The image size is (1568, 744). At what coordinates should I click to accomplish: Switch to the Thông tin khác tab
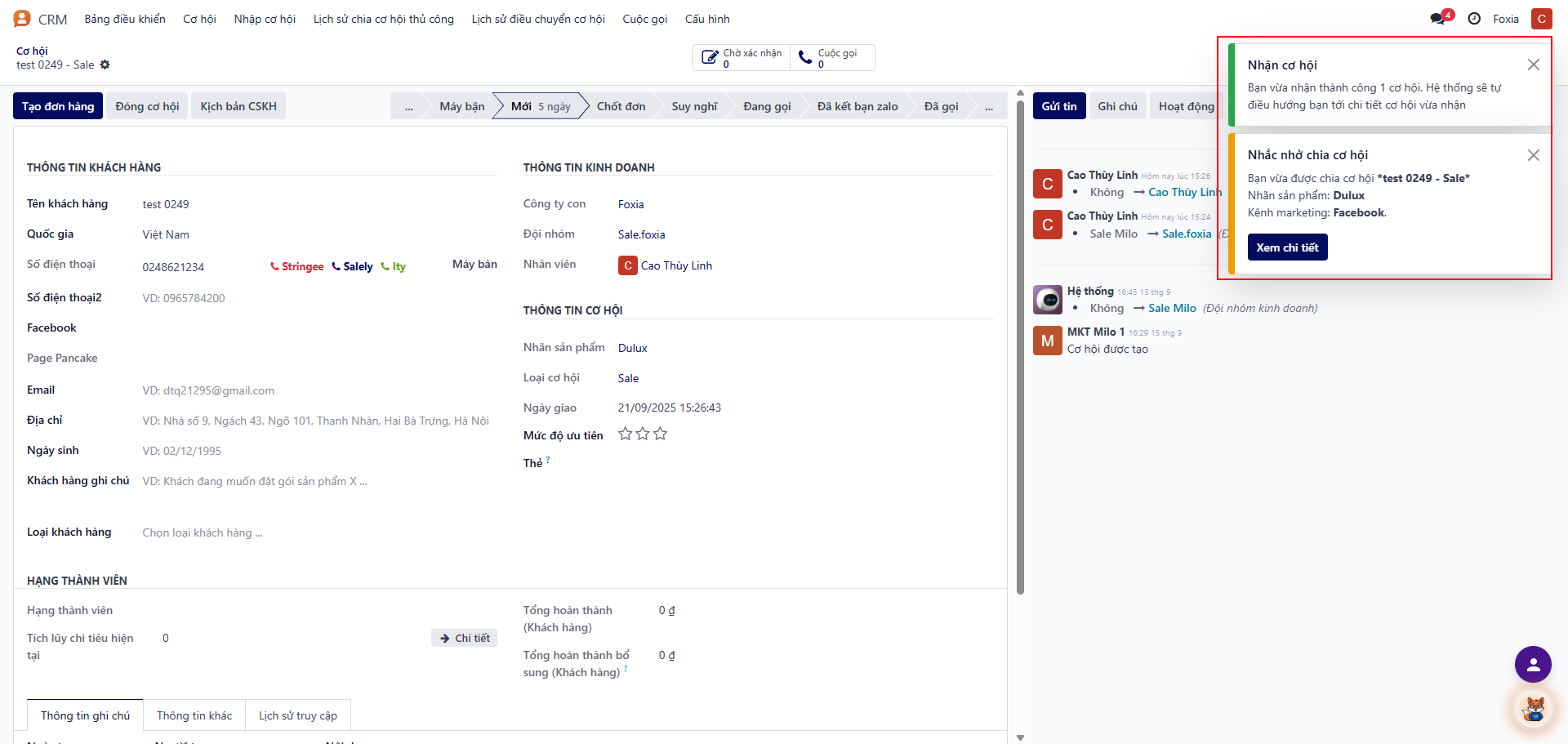[194, 715]
